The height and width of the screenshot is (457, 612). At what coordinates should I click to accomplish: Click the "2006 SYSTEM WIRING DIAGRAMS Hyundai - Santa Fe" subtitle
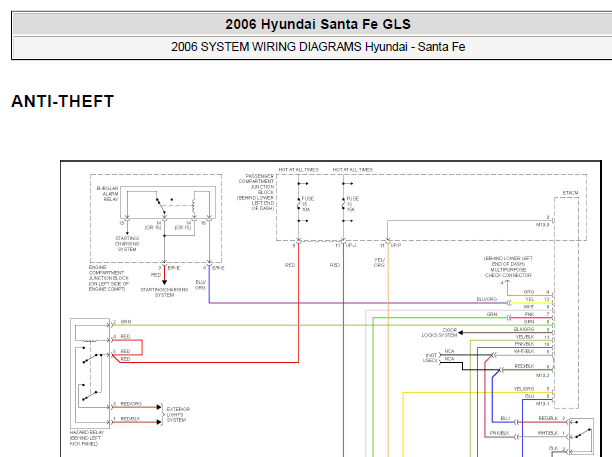point(318,47)
